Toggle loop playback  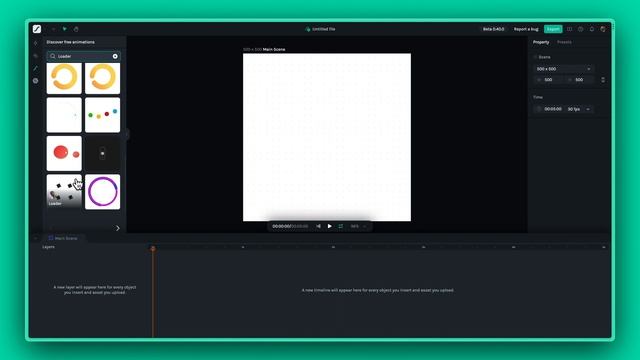point(340,226)
